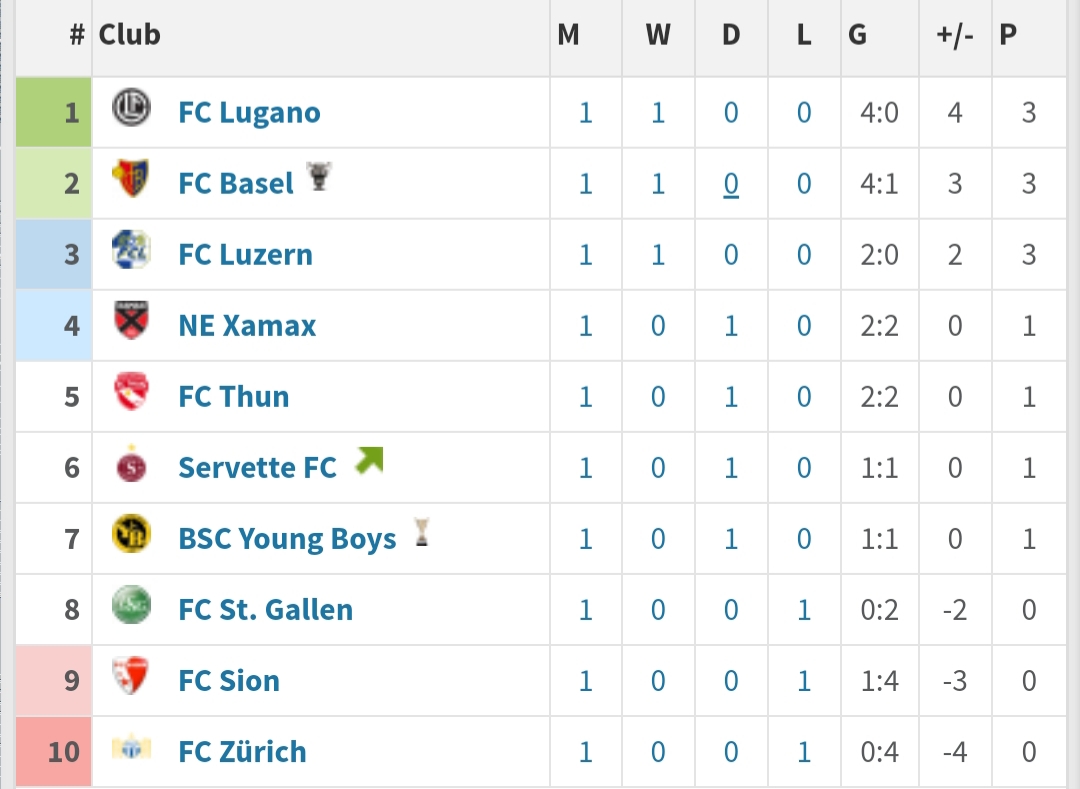Open the FC Lugano club link
The image size is (1080, 789).
tap(249, 113)
